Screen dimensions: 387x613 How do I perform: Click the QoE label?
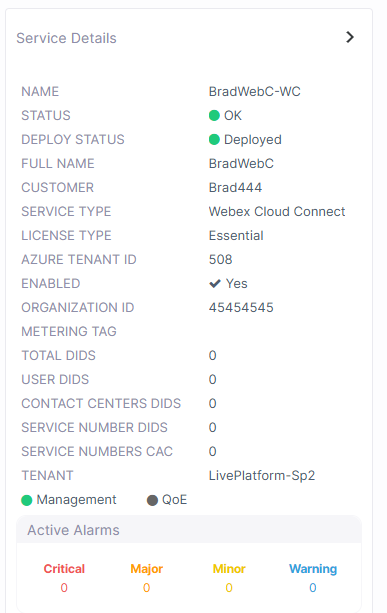coord(174,500)
